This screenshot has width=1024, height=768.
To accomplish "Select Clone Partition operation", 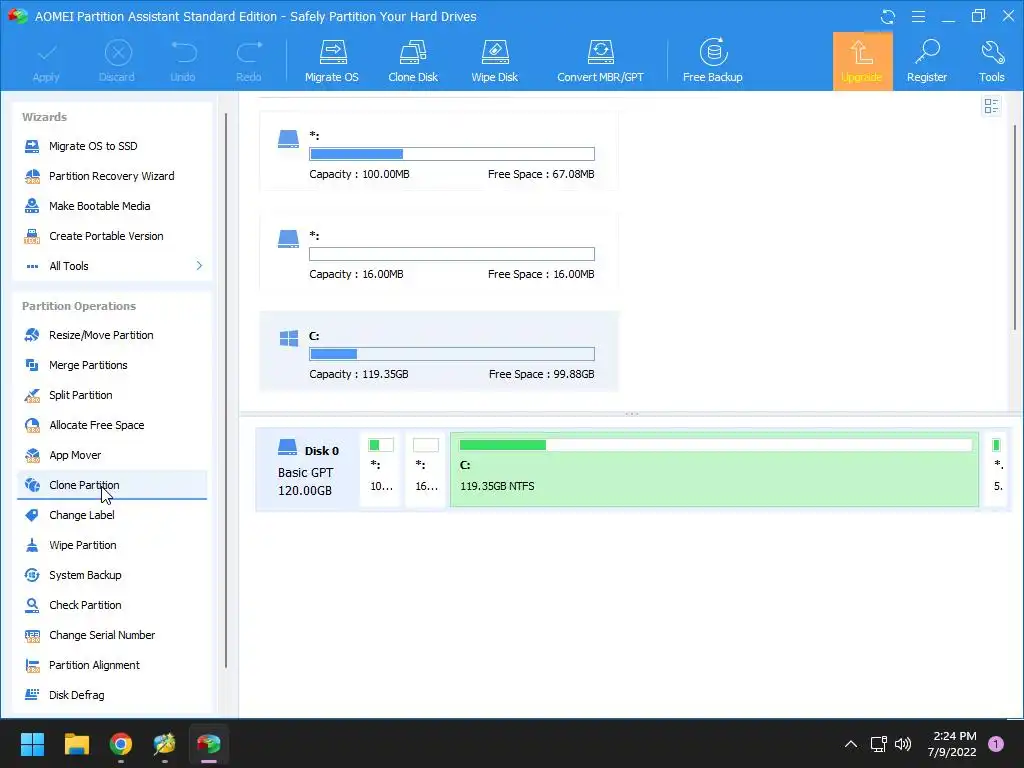I will 112,485.
